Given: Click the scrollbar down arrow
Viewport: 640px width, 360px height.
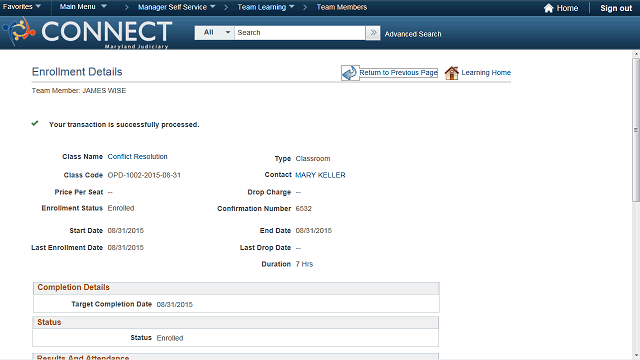Looking at the screenshot, I should click(x=636, y=356).
